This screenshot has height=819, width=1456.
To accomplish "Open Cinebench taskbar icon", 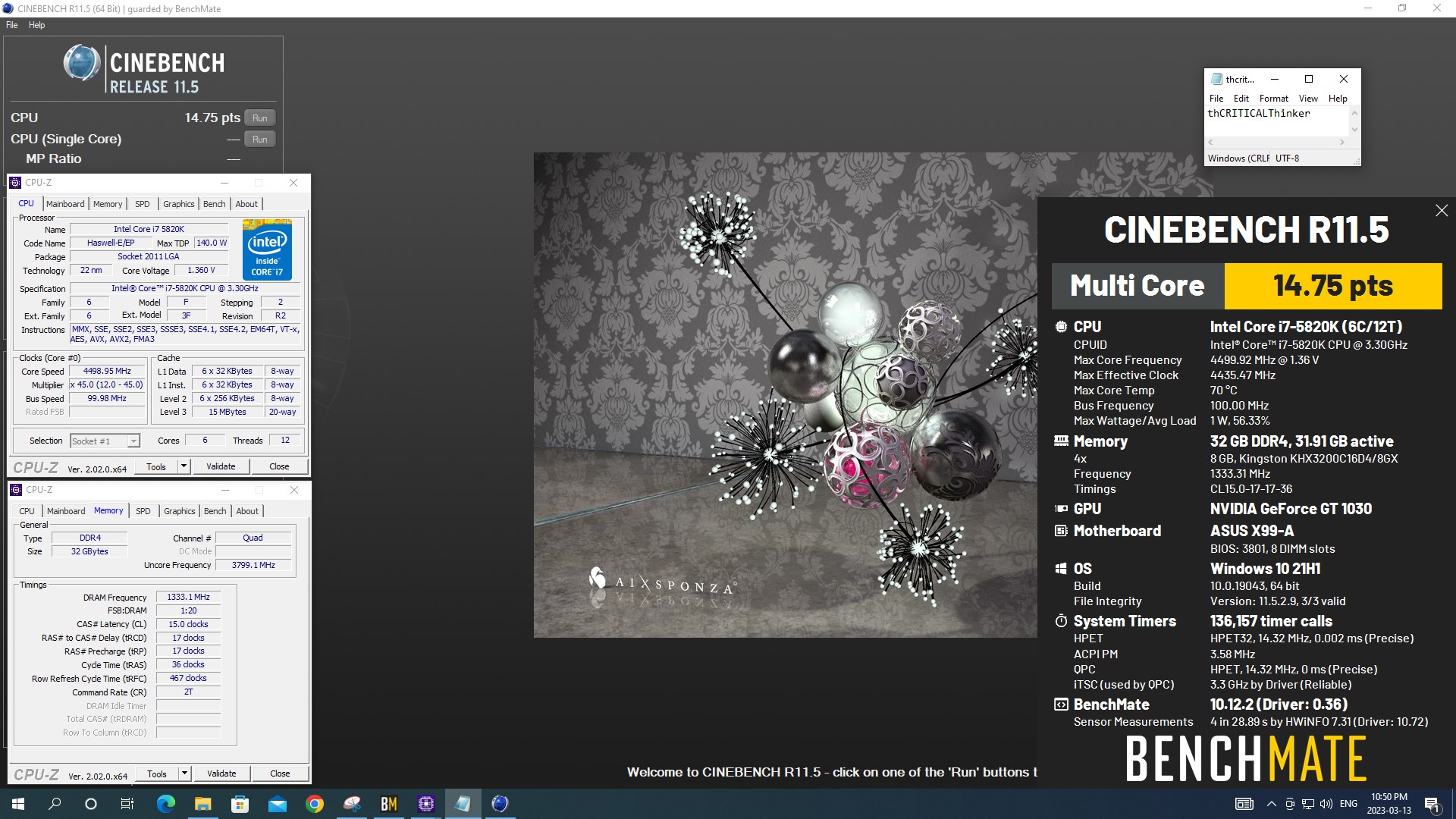I will tap(500, 804).
